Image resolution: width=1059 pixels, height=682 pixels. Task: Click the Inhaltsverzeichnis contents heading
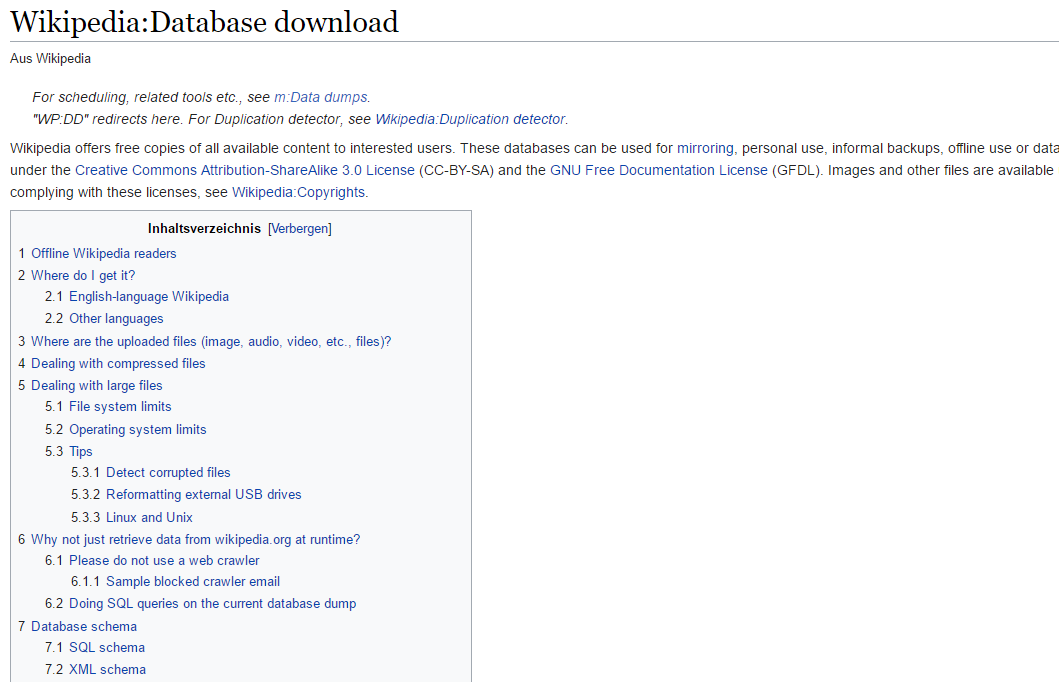click(204, 229)
